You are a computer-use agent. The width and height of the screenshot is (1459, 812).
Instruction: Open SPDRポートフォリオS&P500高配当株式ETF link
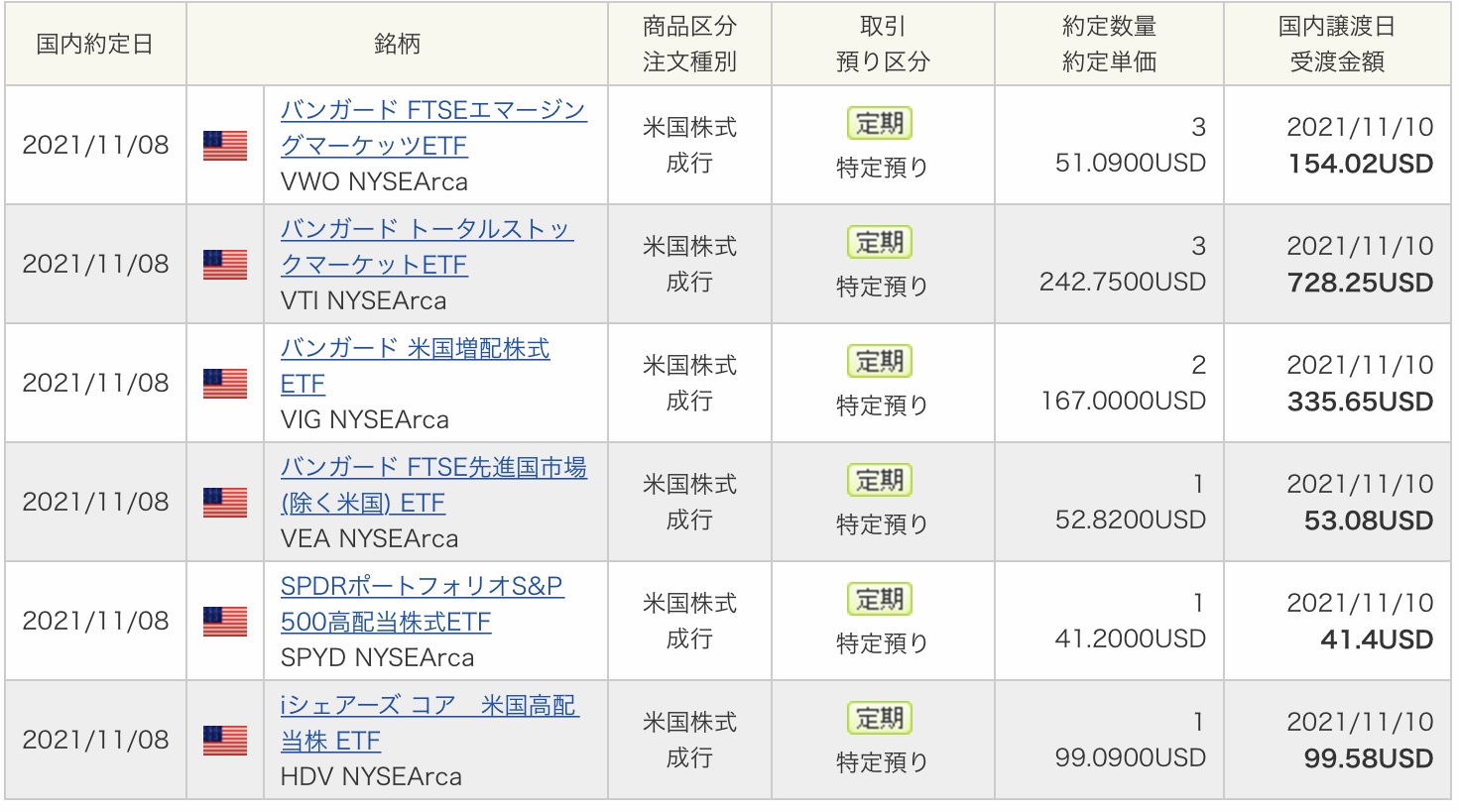click(422, 604)
